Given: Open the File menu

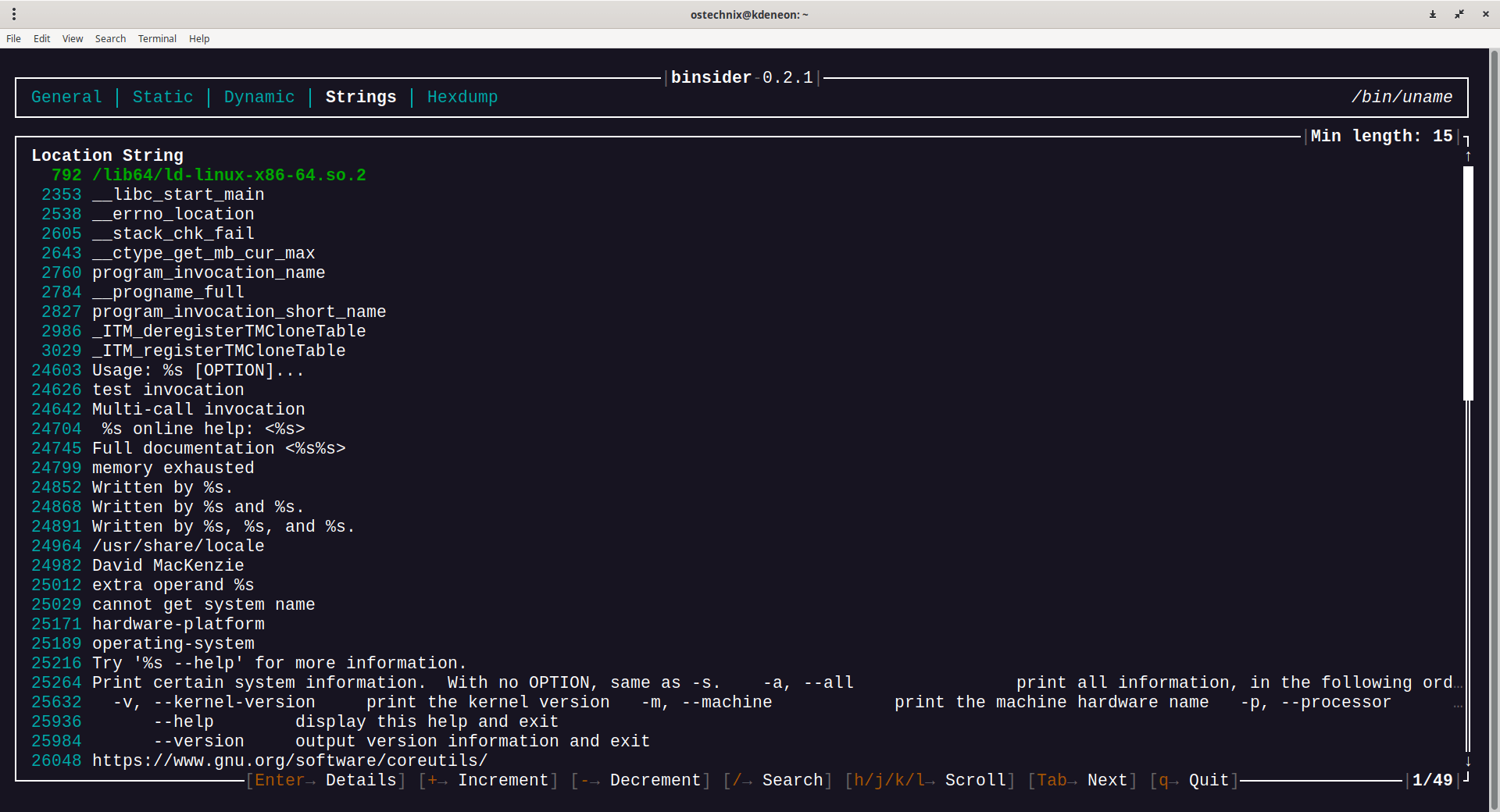Looking at the screenshot, I should (12, 38).
